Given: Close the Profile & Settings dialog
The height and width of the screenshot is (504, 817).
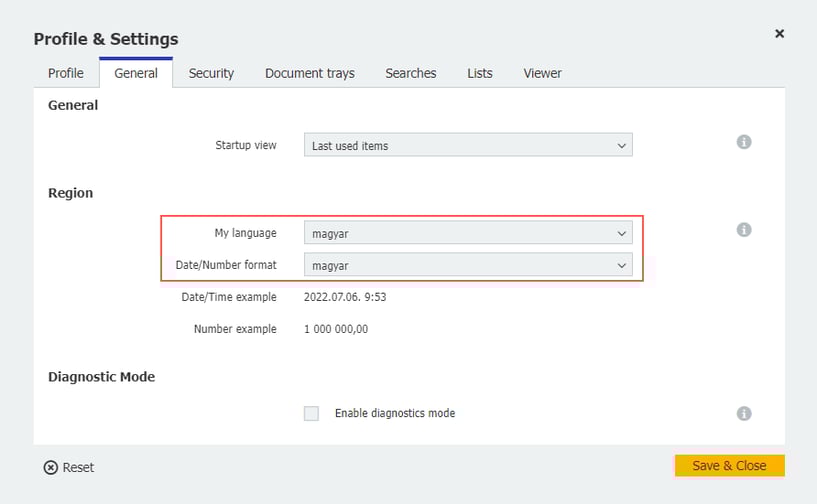Looking at the screenshot, I should pyautogui.click(x=779, y=34).
